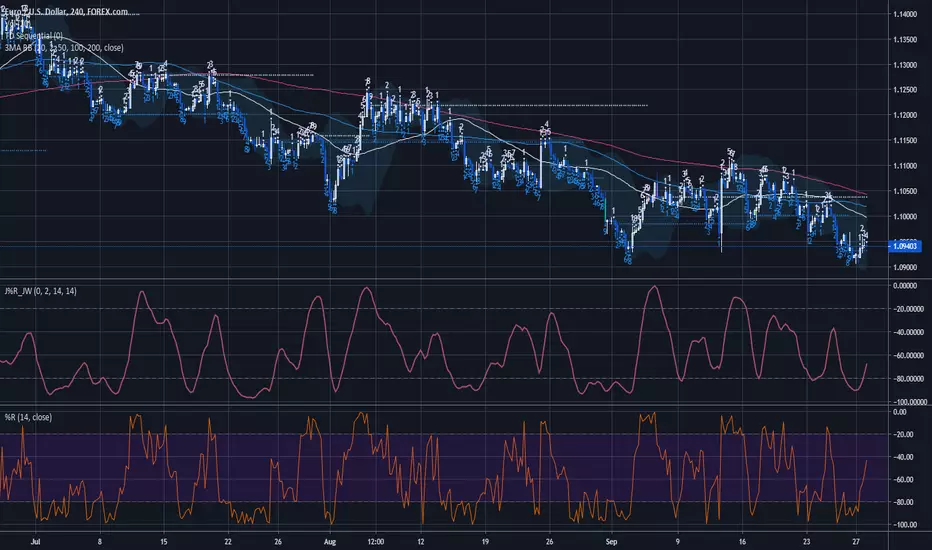Click the 1.14000 price axis label
Screen dimensions: 932x550
pos(910,15)
